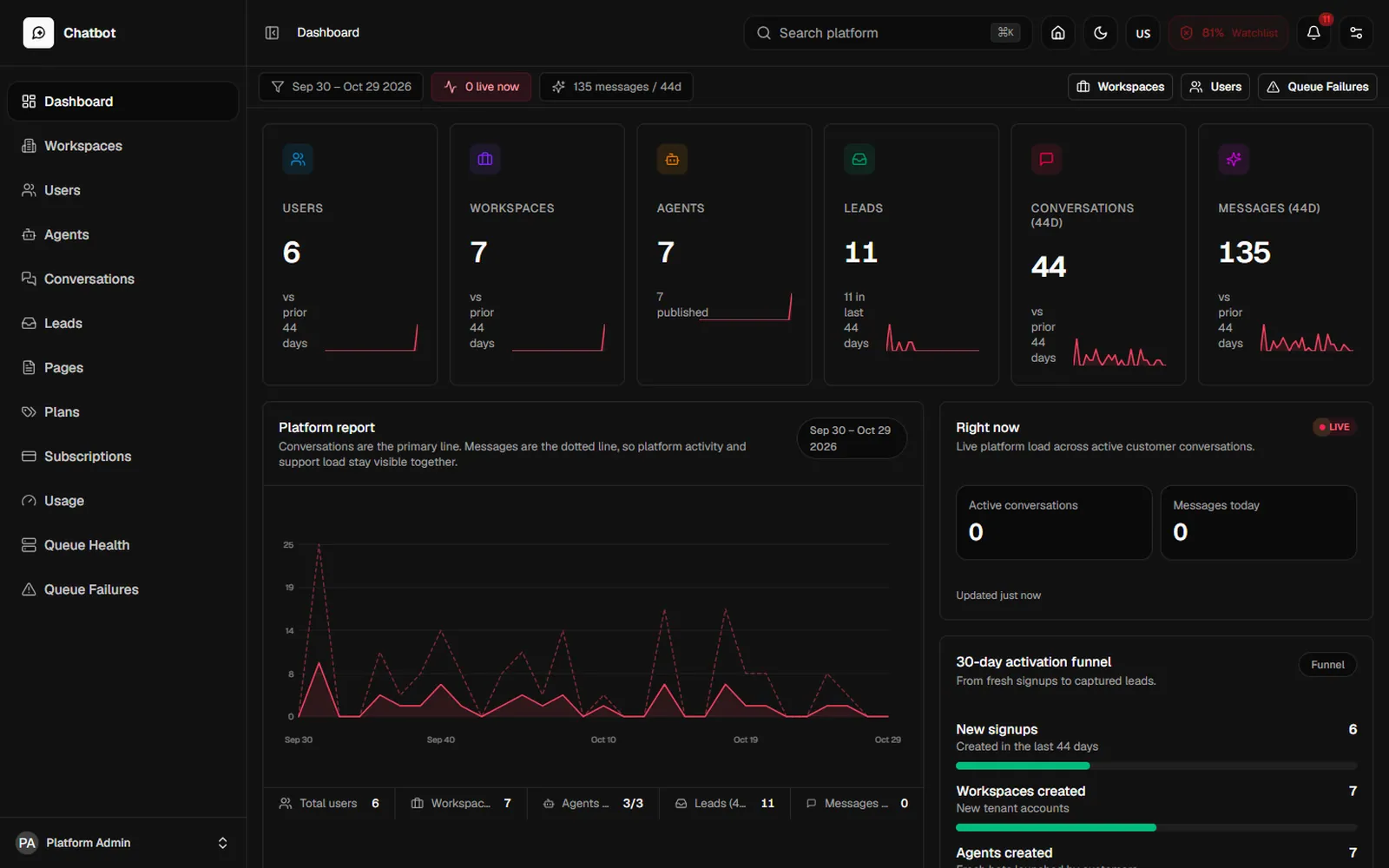Focus the Search platform field
This screenshot has width=1389, height=868.
pos(887,33)
